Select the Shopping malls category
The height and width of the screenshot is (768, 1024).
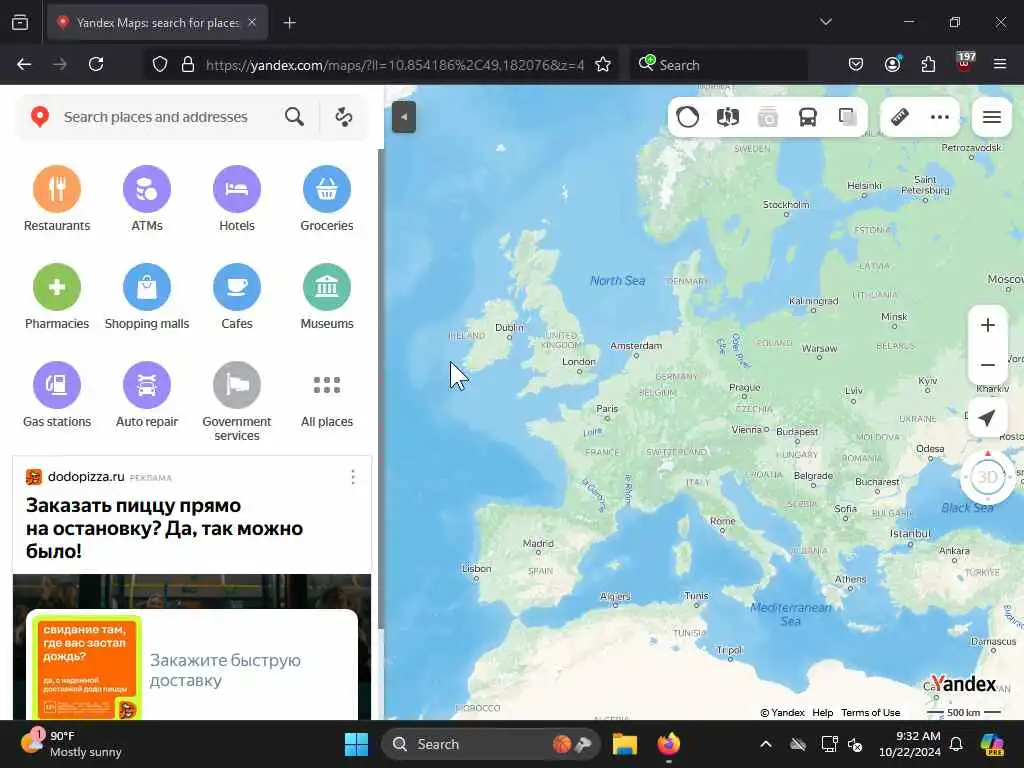pos(147,296)
